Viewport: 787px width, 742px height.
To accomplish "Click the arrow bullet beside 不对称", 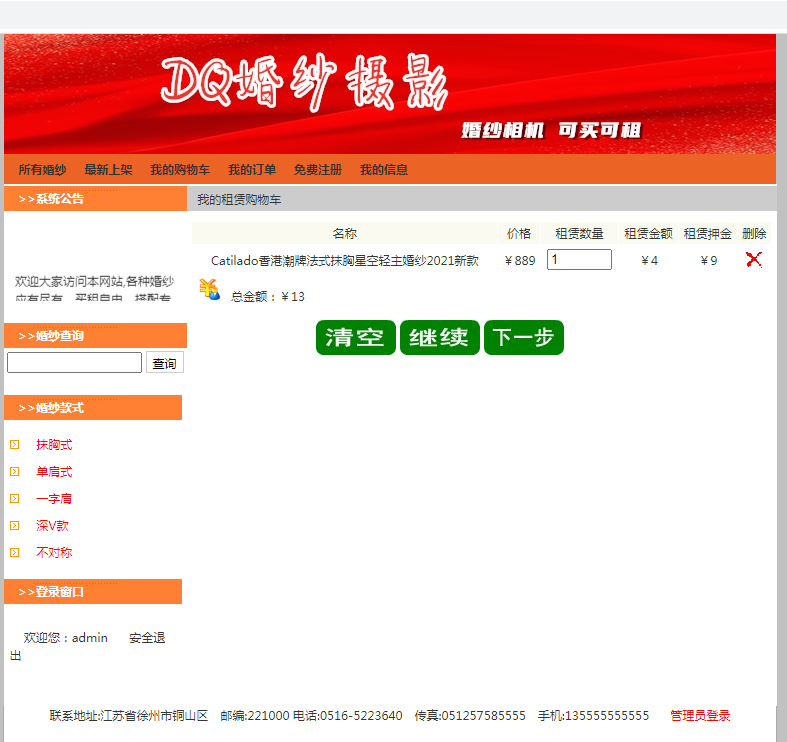I will pyautogui.click(x=15, y=552).
